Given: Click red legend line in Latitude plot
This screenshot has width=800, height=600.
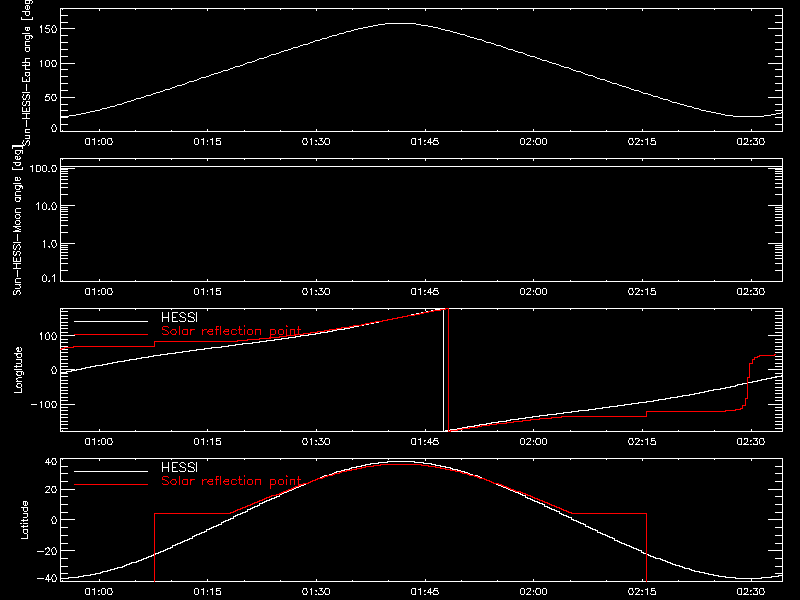Looking at the screenshot, I should pos(111,485).
